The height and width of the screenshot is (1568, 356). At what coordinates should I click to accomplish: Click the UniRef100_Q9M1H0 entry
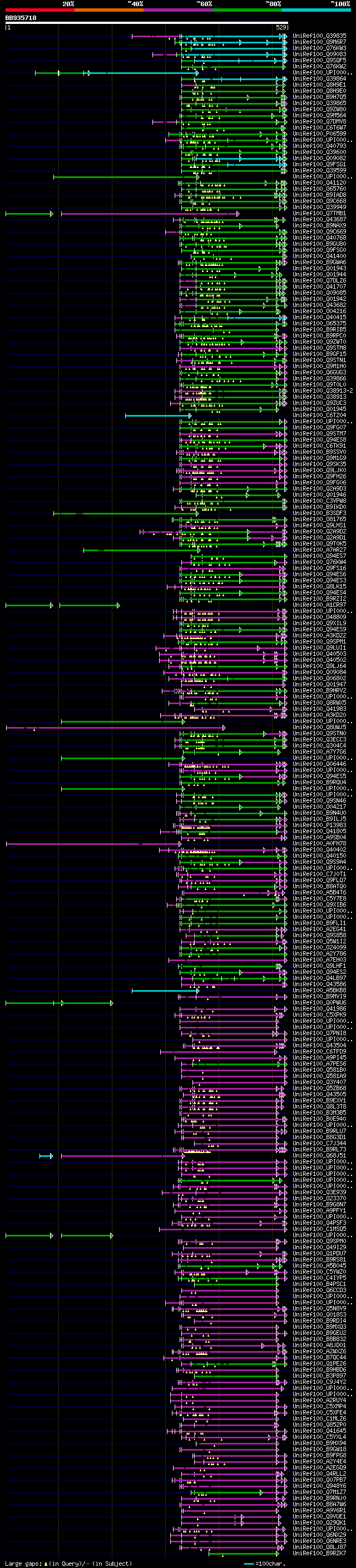[319, 367]
